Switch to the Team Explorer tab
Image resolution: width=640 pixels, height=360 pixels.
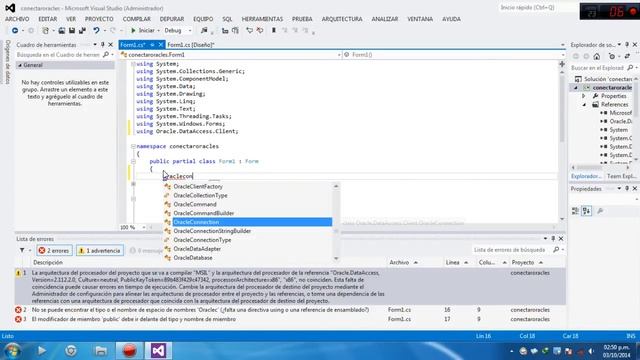tap(621, 176)
